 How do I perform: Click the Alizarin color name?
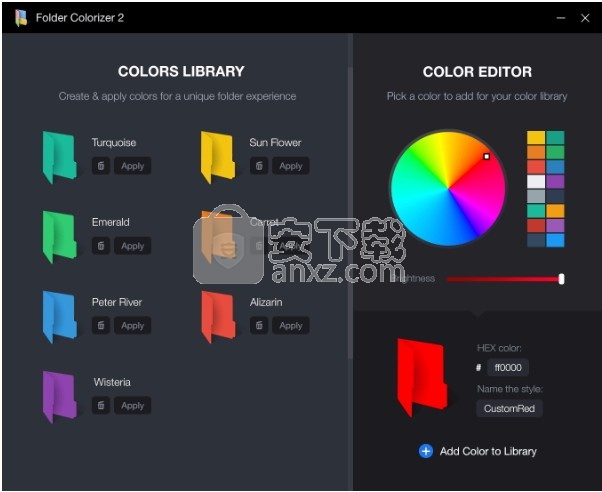pyautogui.click(x=266, y=302)
